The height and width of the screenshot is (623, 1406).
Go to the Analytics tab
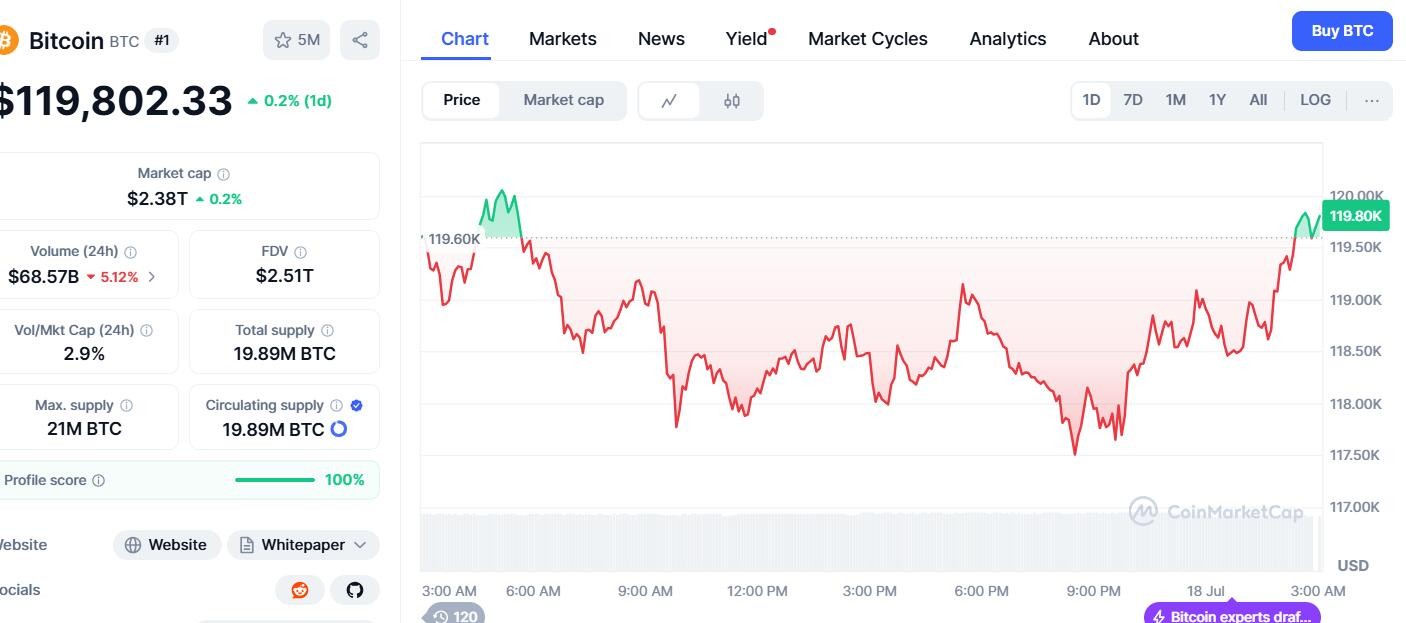[x=1007, y=39]
